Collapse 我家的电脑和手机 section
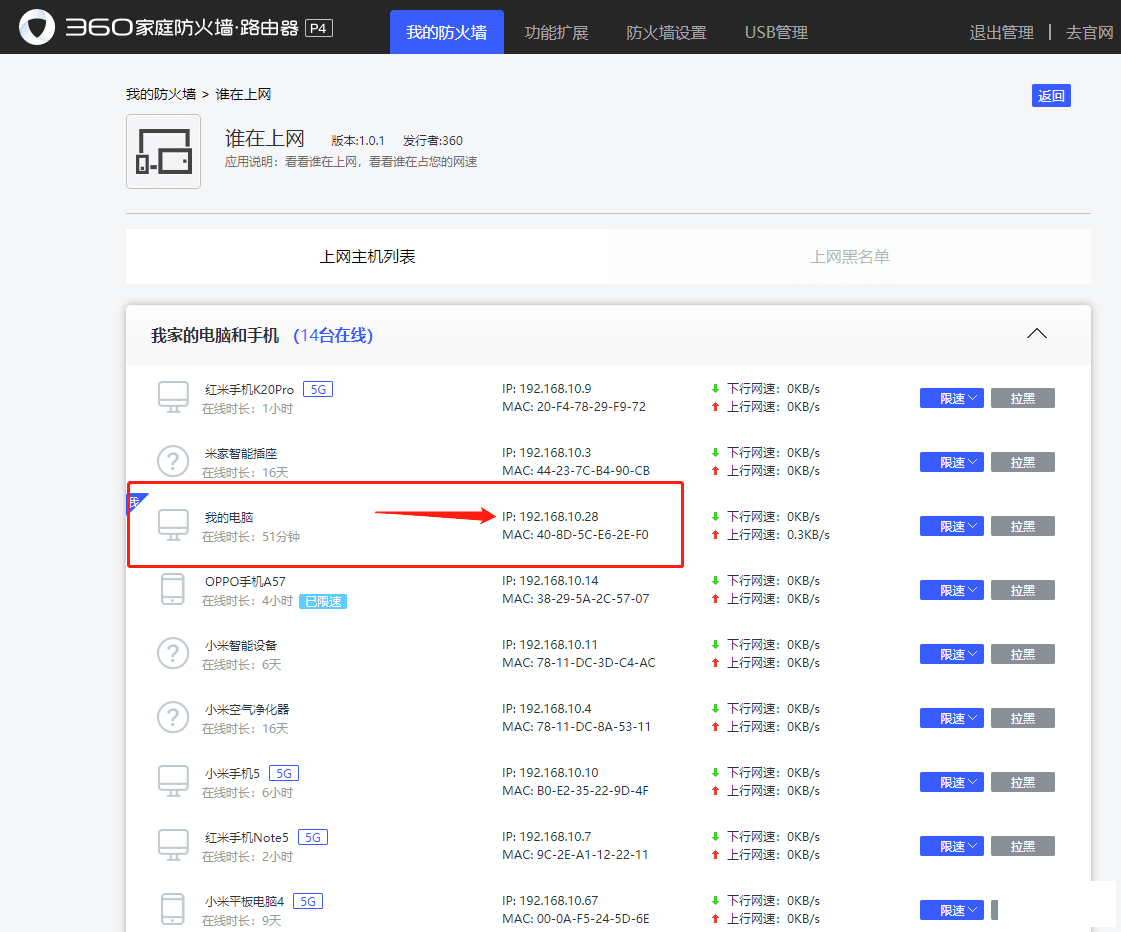Screen dimensions: 1121x932 1037,334
